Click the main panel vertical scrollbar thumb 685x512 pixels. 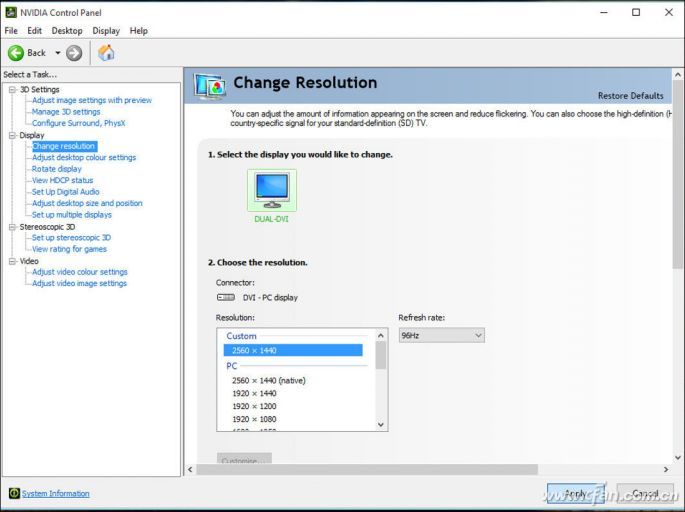pyautogui.click(x=678, y=175)
